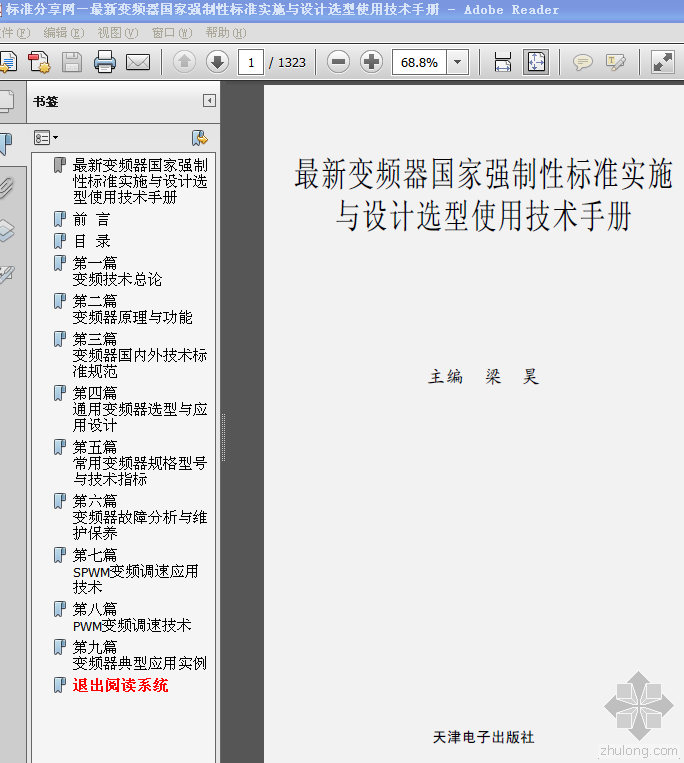Select the fit width scrolling icon
Image resolution: width=684 pixels, height=763 pixels.
coord(503,62)
